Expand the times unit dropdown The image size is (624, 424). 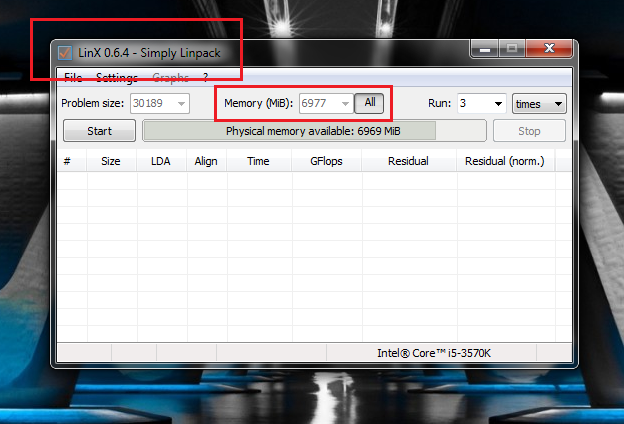[557, 103]
